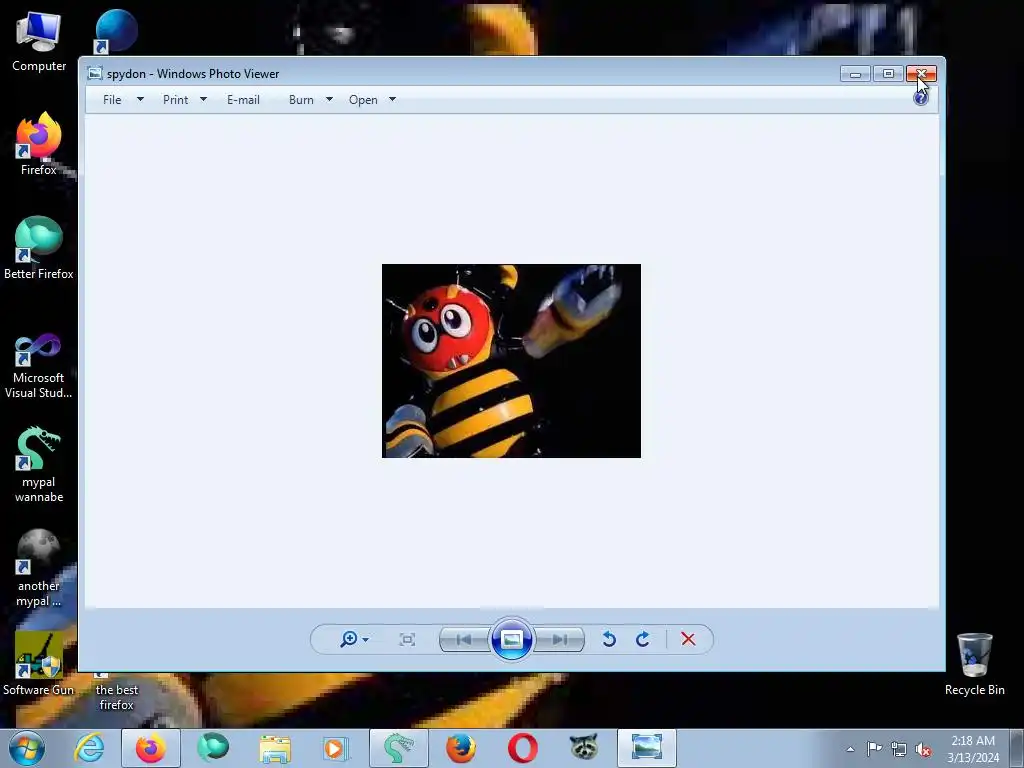Click the muted volume tray icon
Image resolution: width=1024 pixels, height=768 pixels.
tap(923, 750)
